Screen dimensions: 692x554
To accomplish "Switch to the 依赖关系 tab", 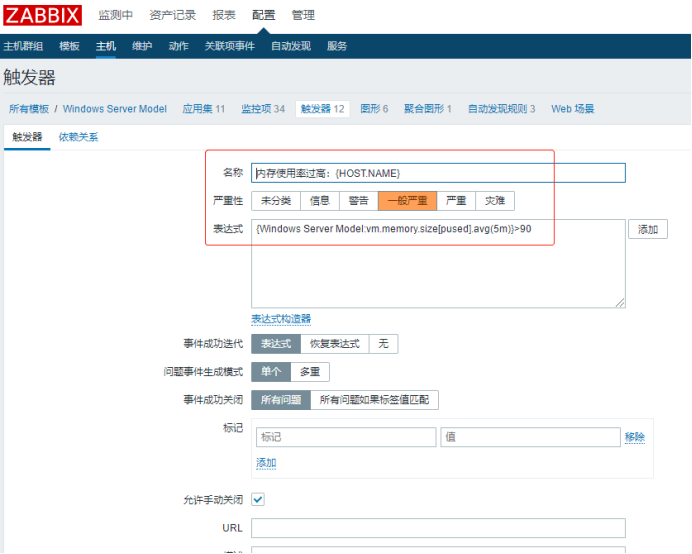I will (x=79, y=137).
